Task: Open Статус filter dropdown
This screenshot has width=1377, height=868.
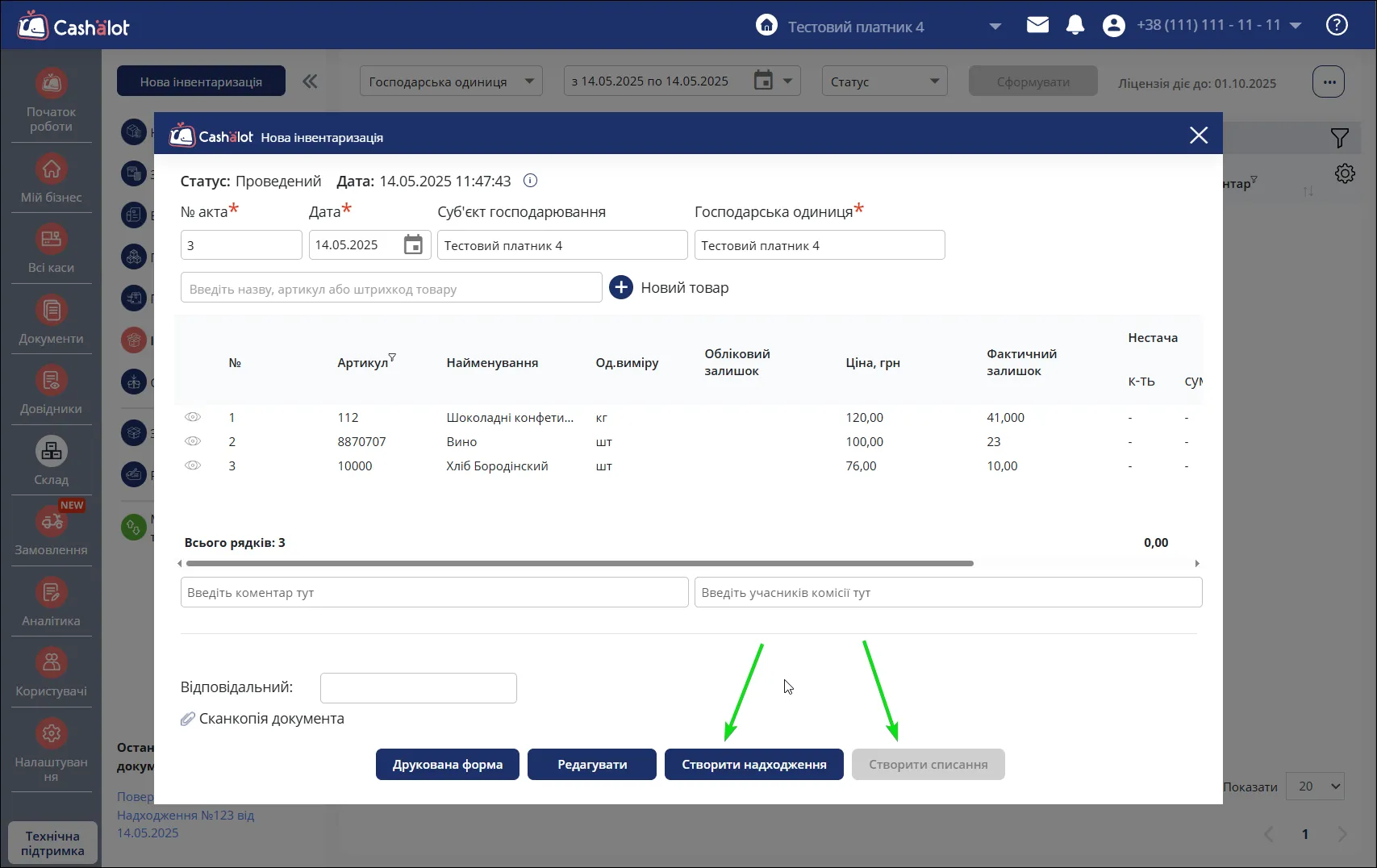Action: coord(884,81)
